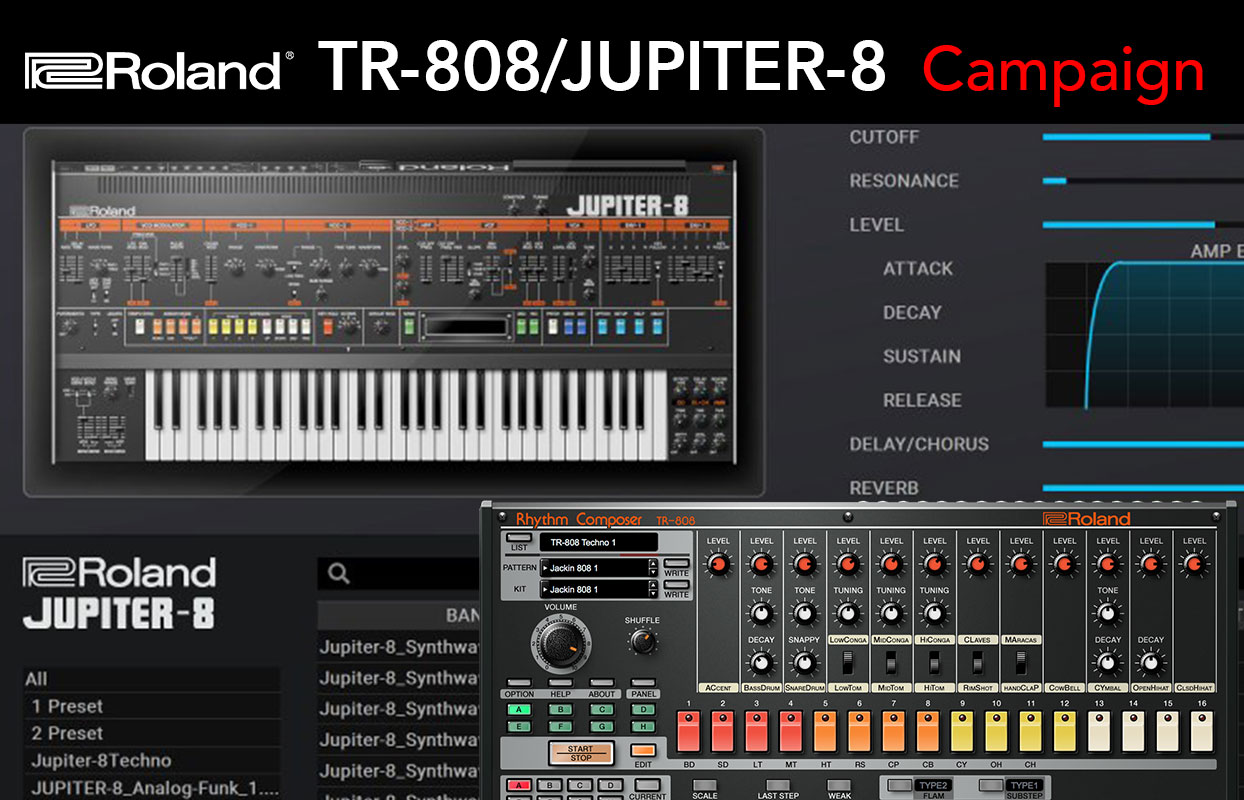Select green pattern bank button A
The image size is (1244, 800).
[x=519, y=709]
